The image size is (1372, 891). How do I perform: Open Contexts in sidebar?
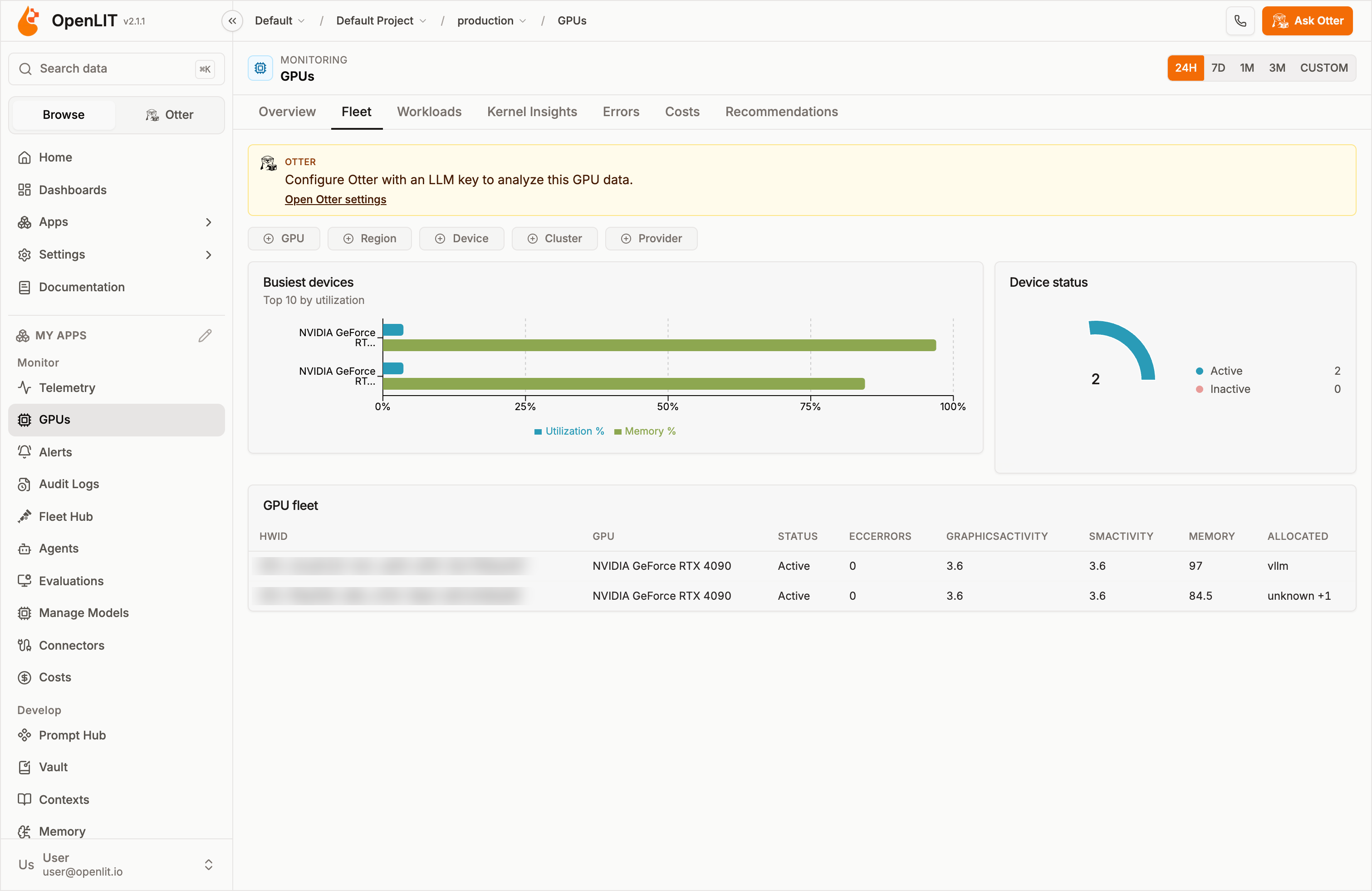(x=117, y=799)
